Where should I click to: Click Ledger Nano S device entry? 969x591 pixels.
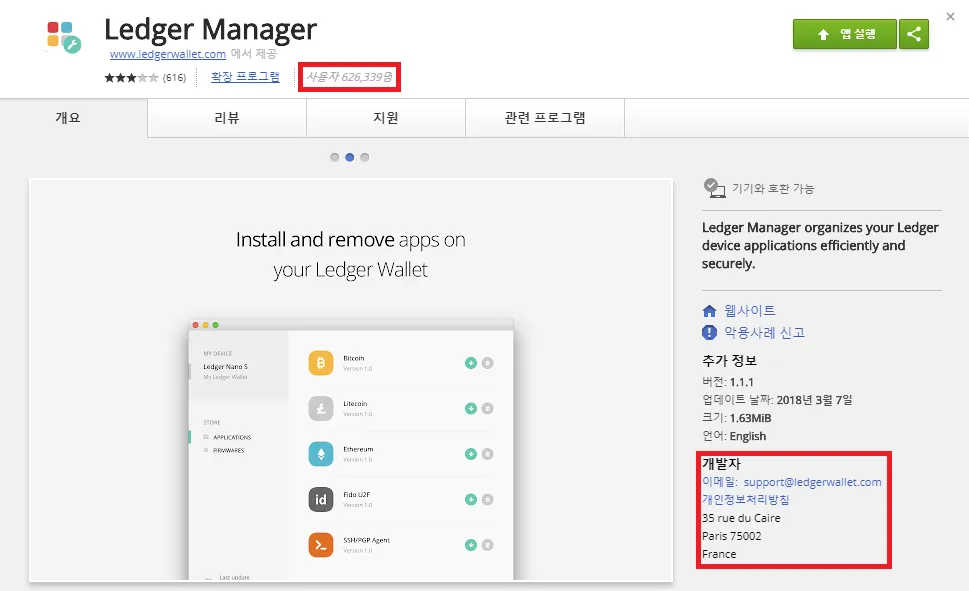tap(226, 367)
